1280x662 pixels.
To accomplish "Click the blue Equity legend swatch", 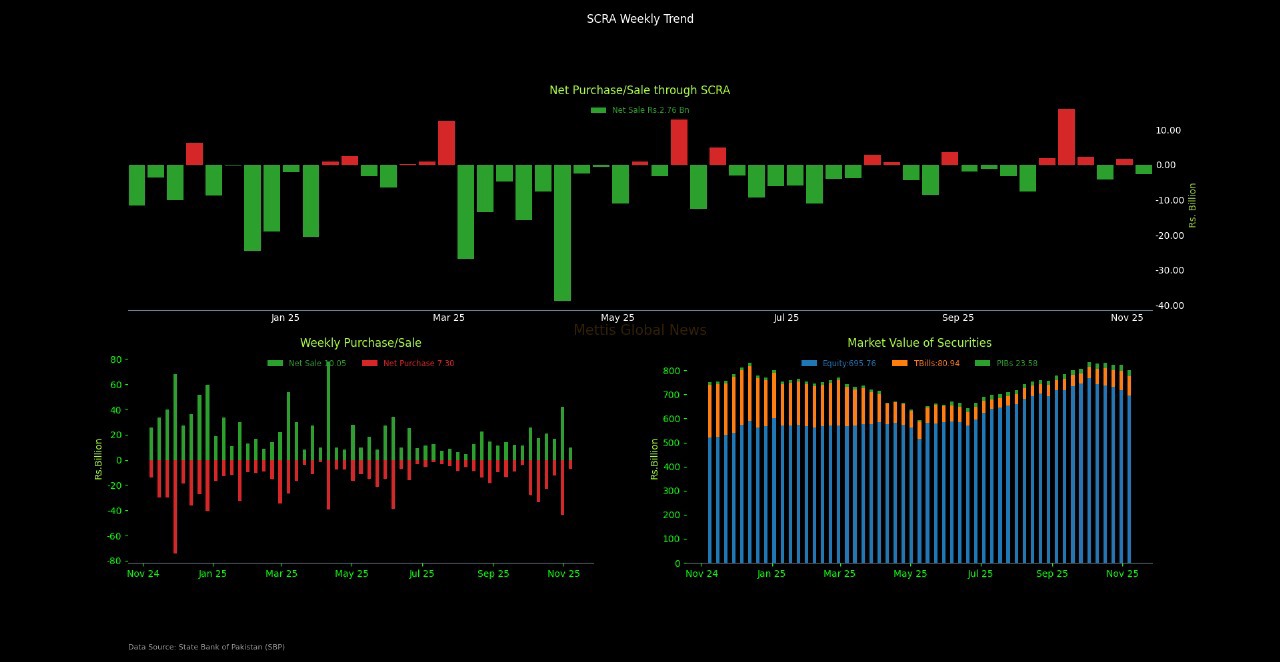I will (809, 363).
